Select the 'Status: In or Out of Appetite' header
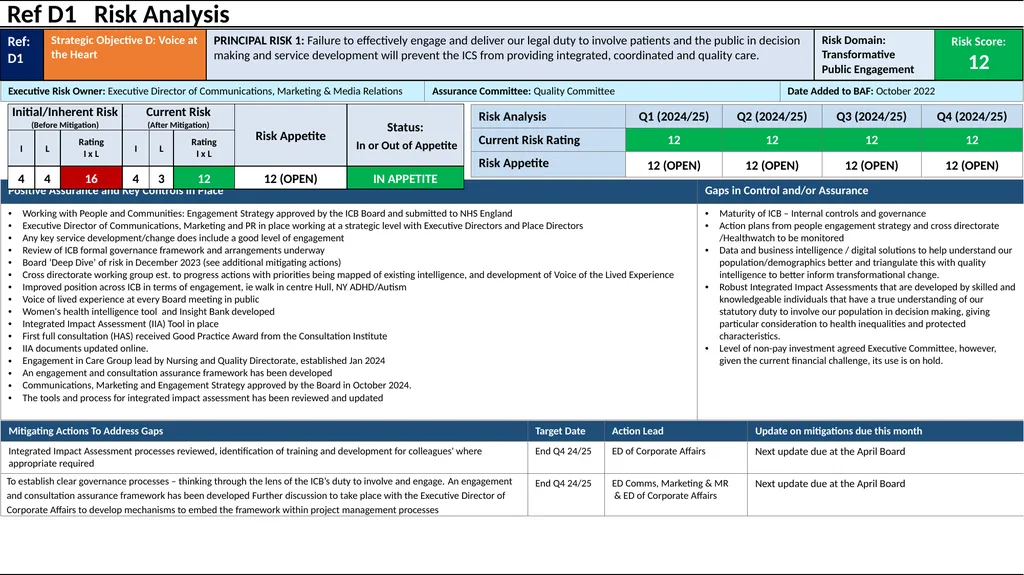 (405, 135)
